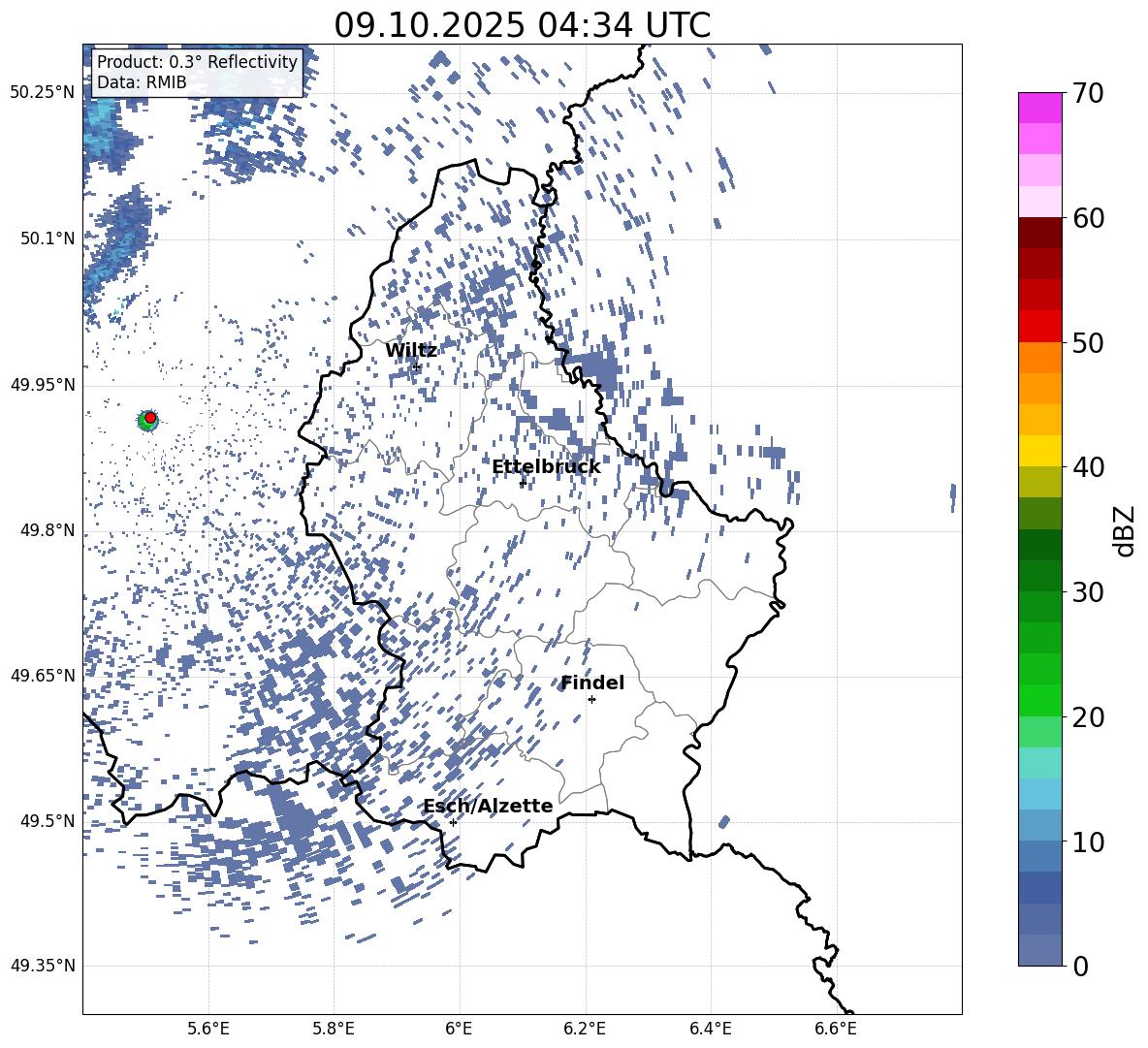Click the red radar site marker
The height and width of the screenshot is (1048, 1148).
[x=150, y=418]
